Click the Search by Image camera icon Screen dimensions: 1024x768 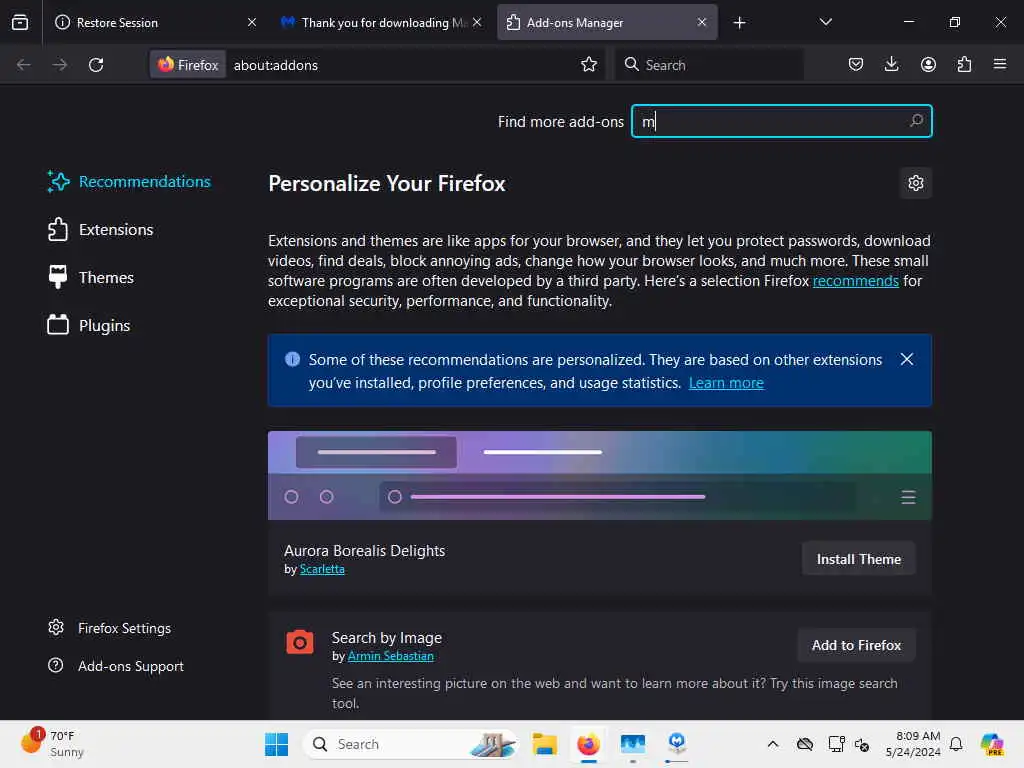300,643
